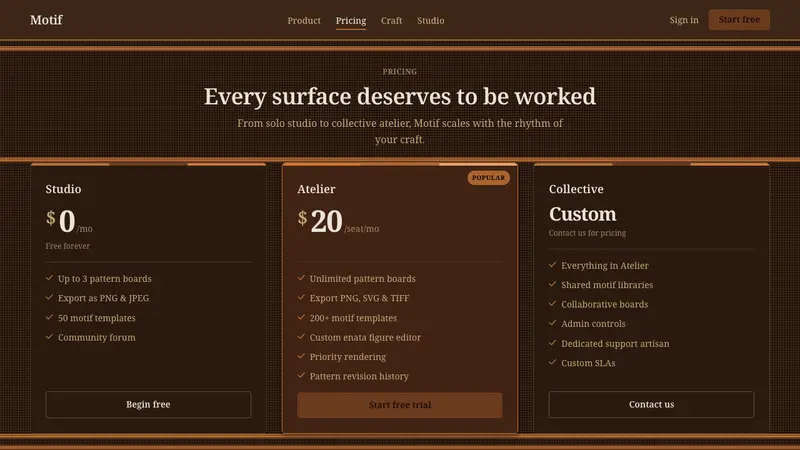800x450 pixels.
Task: Click the Custom price heading
Action: [x=583, y=214]
